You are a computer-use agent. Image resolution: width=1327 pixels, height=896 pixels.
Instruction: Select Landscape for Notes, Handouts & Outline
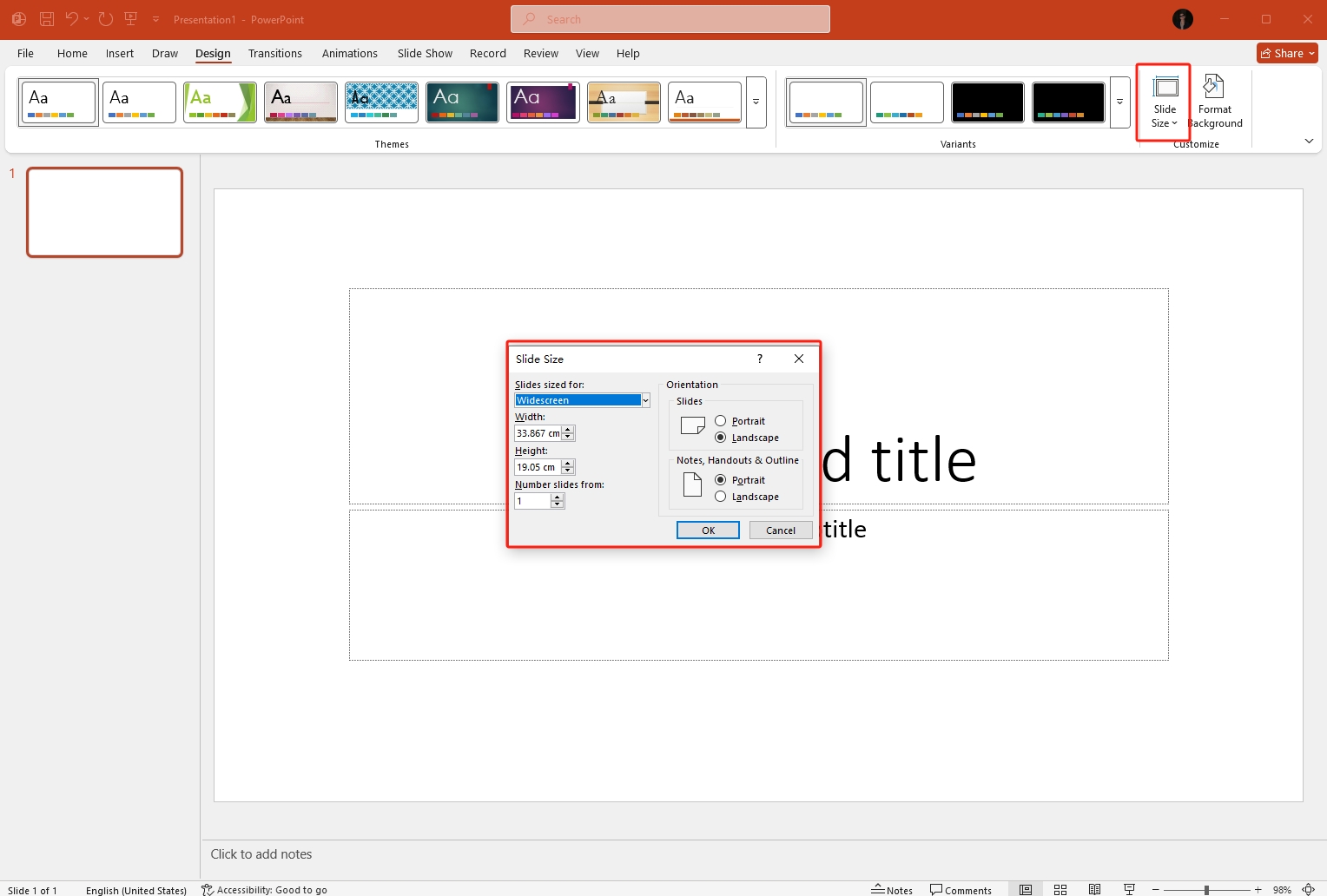tap(721, 497)
